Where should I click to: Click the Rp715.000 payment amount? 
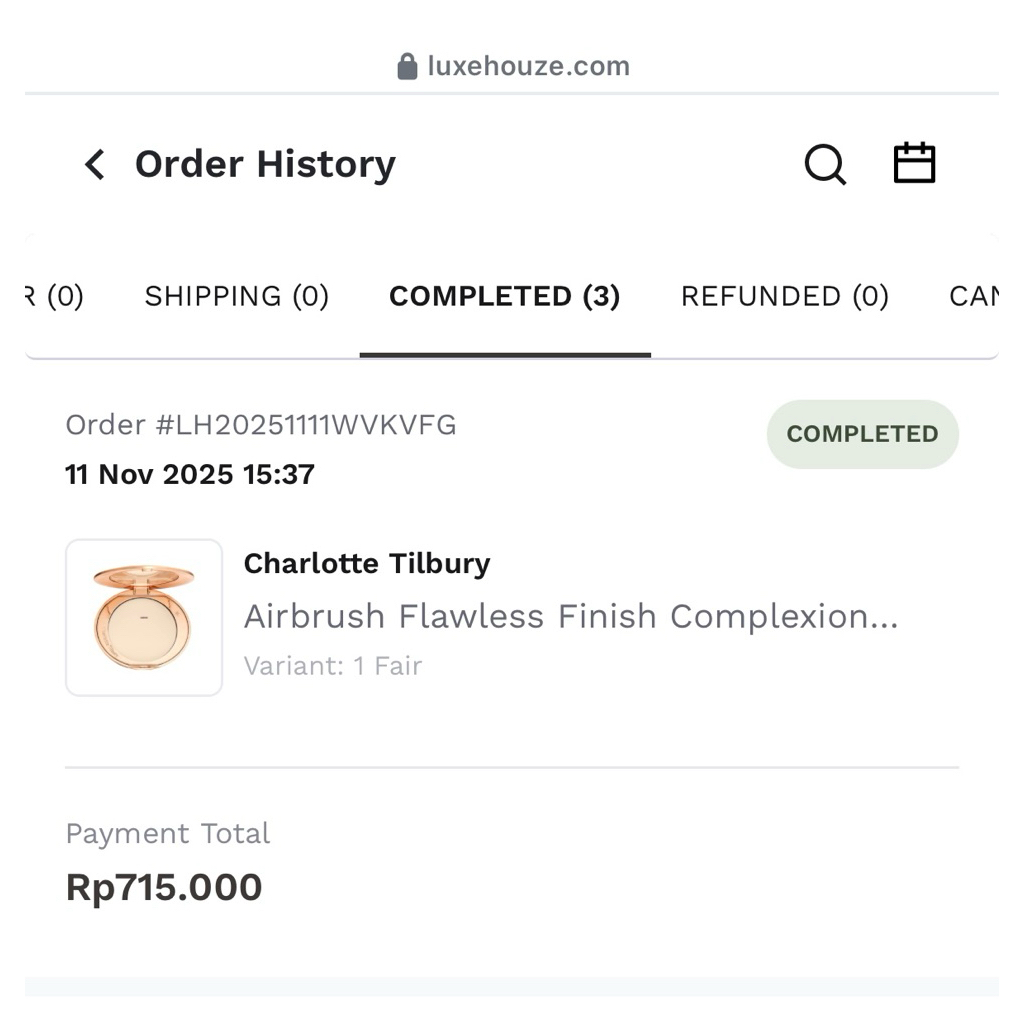164,888
